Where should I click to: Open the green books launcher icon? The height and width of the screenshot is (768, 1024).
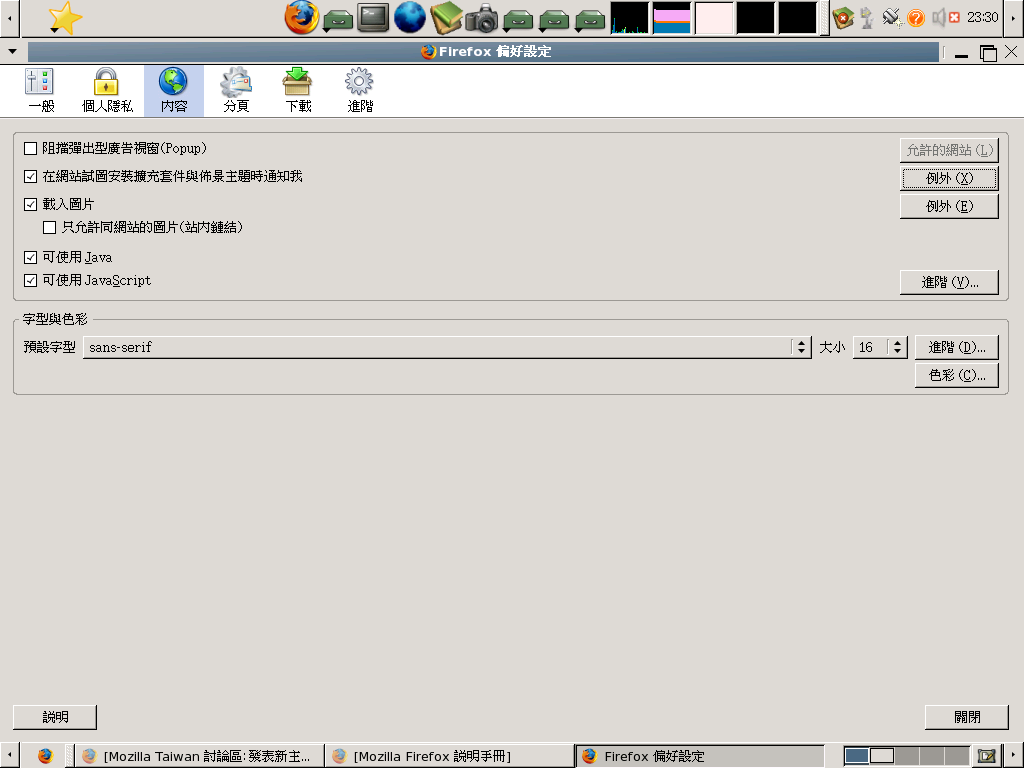tap(446, 18)
